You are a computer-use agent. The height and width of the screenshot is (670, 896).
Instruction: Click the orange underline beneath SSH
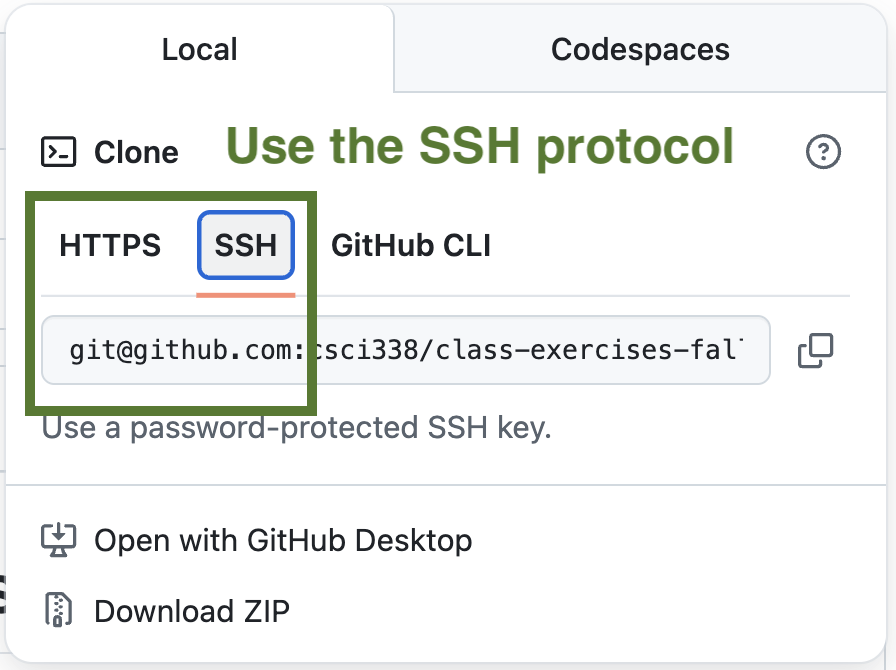coord(246,295)
